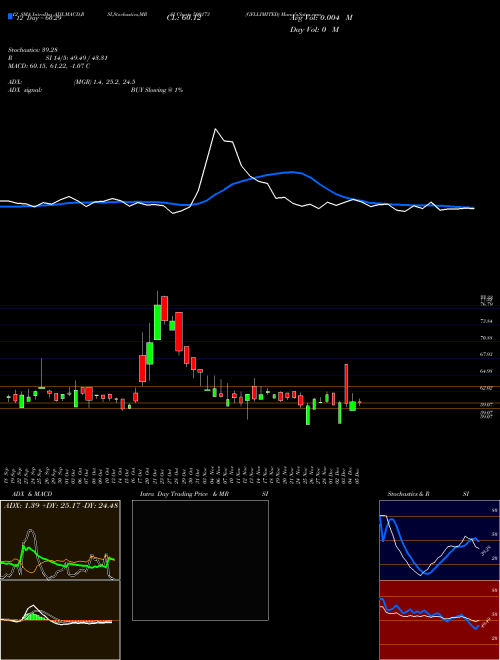
Task: Click the empty Intra Day Trading Price chart box
Action: click(200, 560)
